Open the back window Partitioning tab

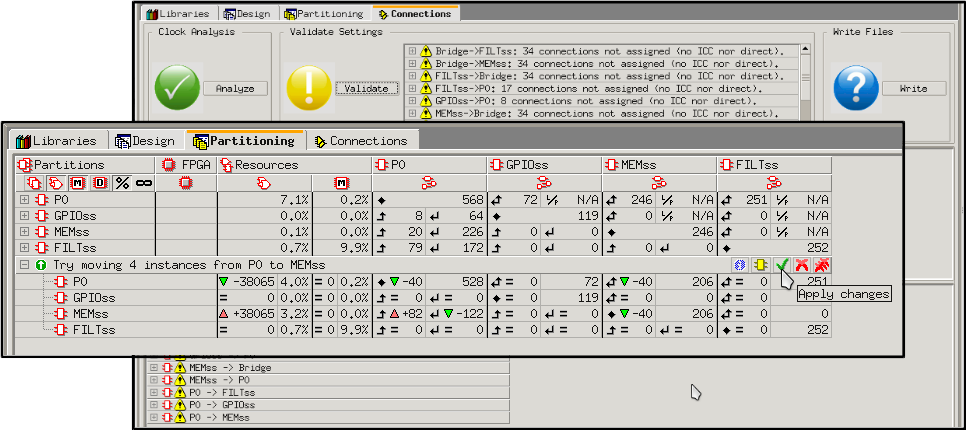point(324,13)
